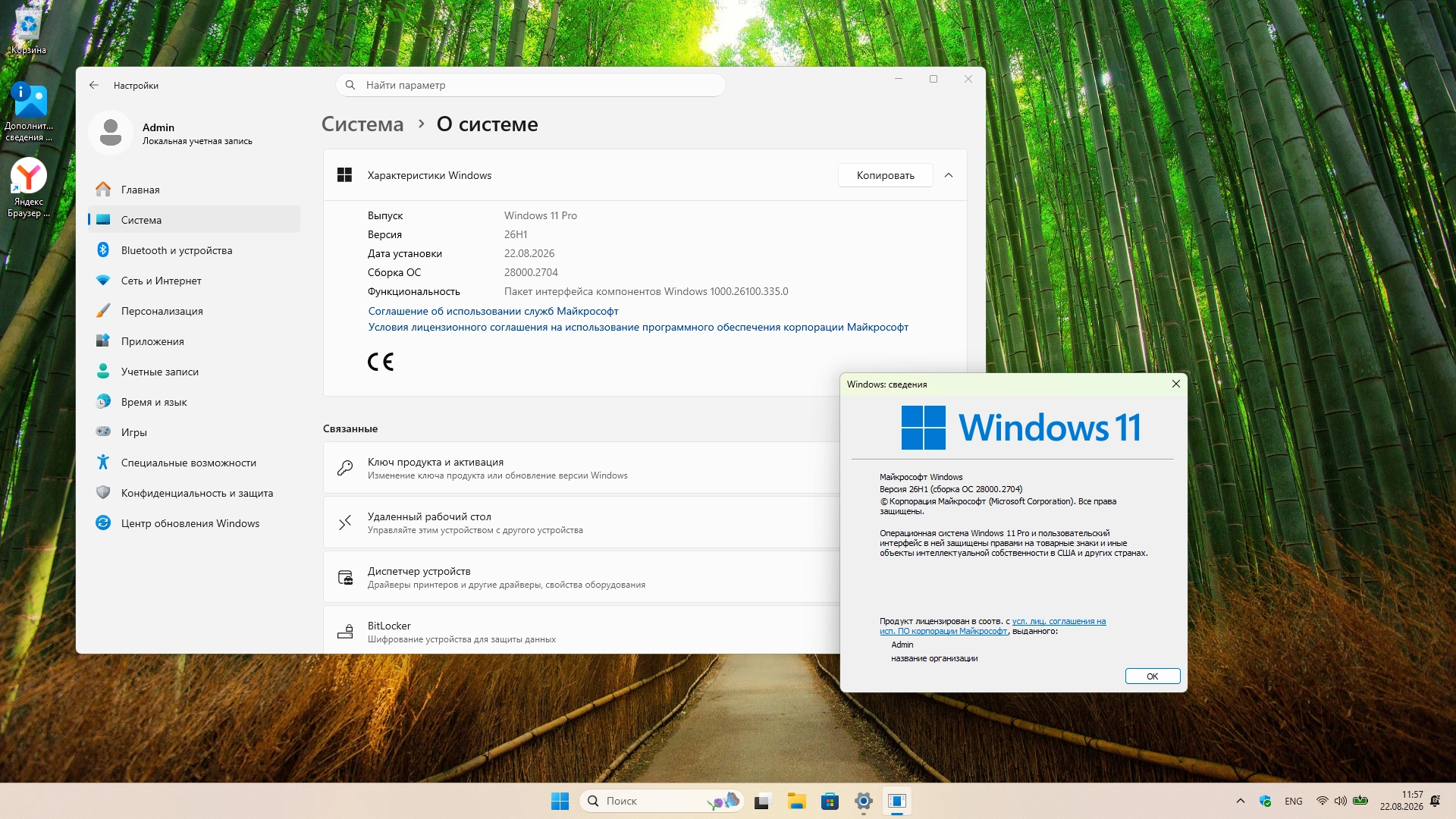This screenshot has height=819, width=1456.
Task: Open the Дополнительные сведения desktop shortcut
Action: coord(29,112)
